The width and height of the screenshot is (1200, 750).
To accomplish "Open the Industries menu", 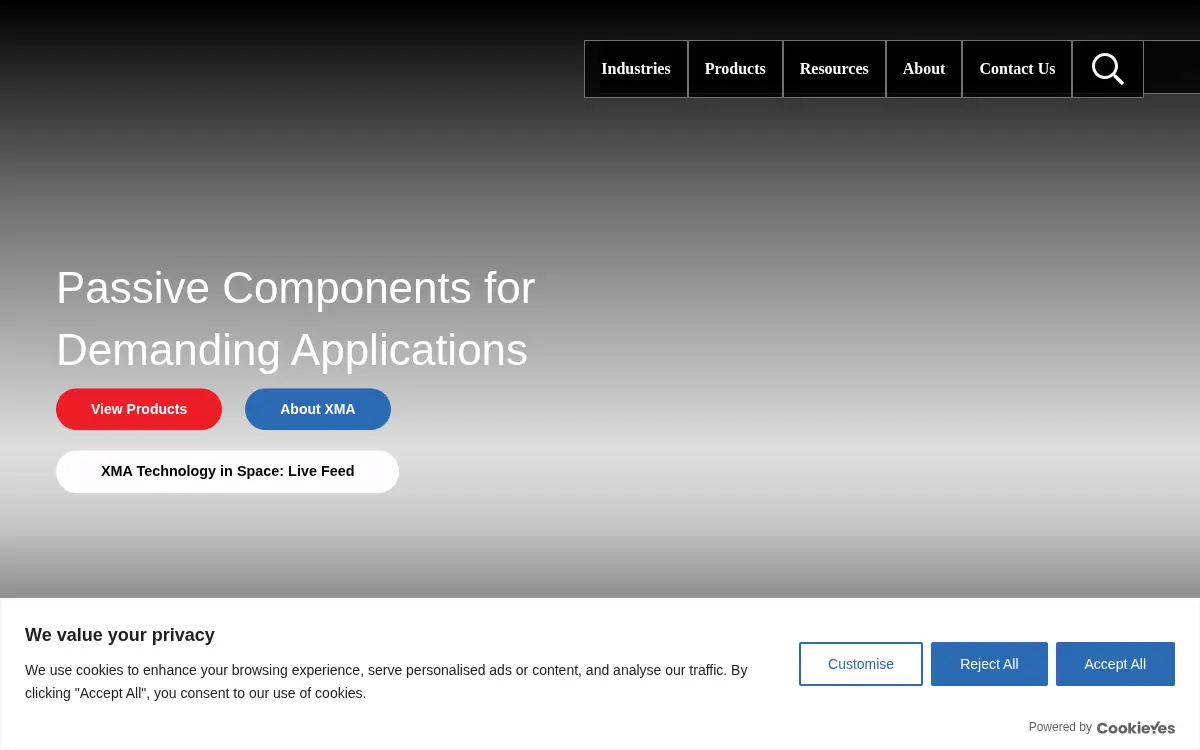I will tap(636, 69).
